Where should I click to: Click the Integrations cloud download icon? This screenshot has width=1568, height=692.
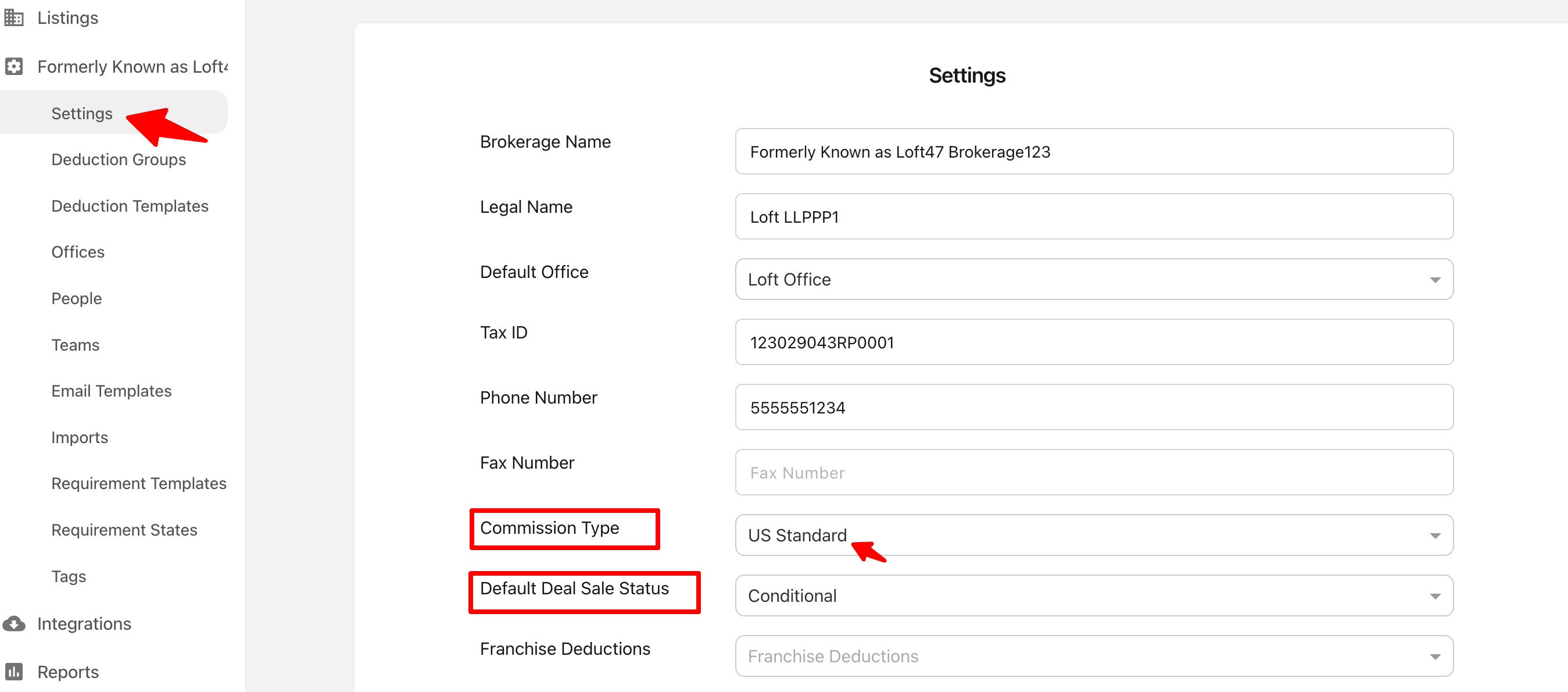click(14, 624)
